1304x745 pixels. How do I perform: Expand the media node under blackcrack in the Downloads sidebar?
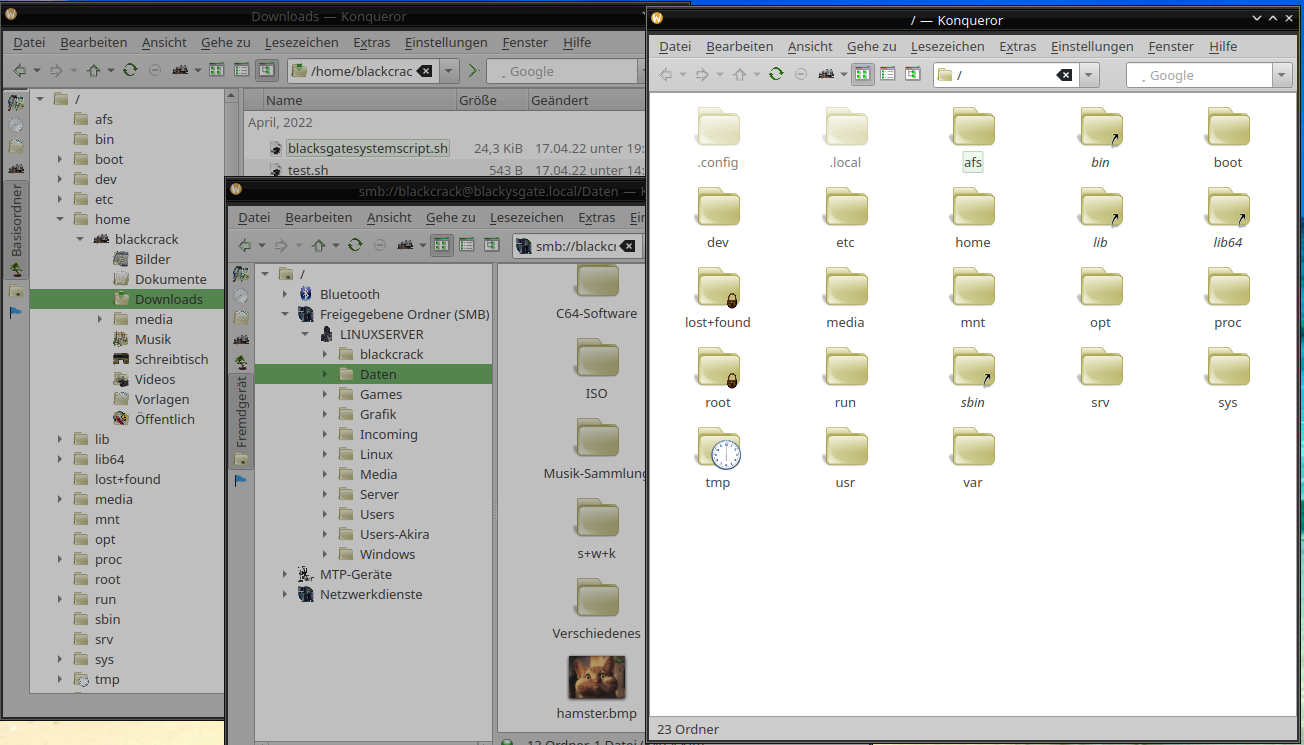pos(100,319)
